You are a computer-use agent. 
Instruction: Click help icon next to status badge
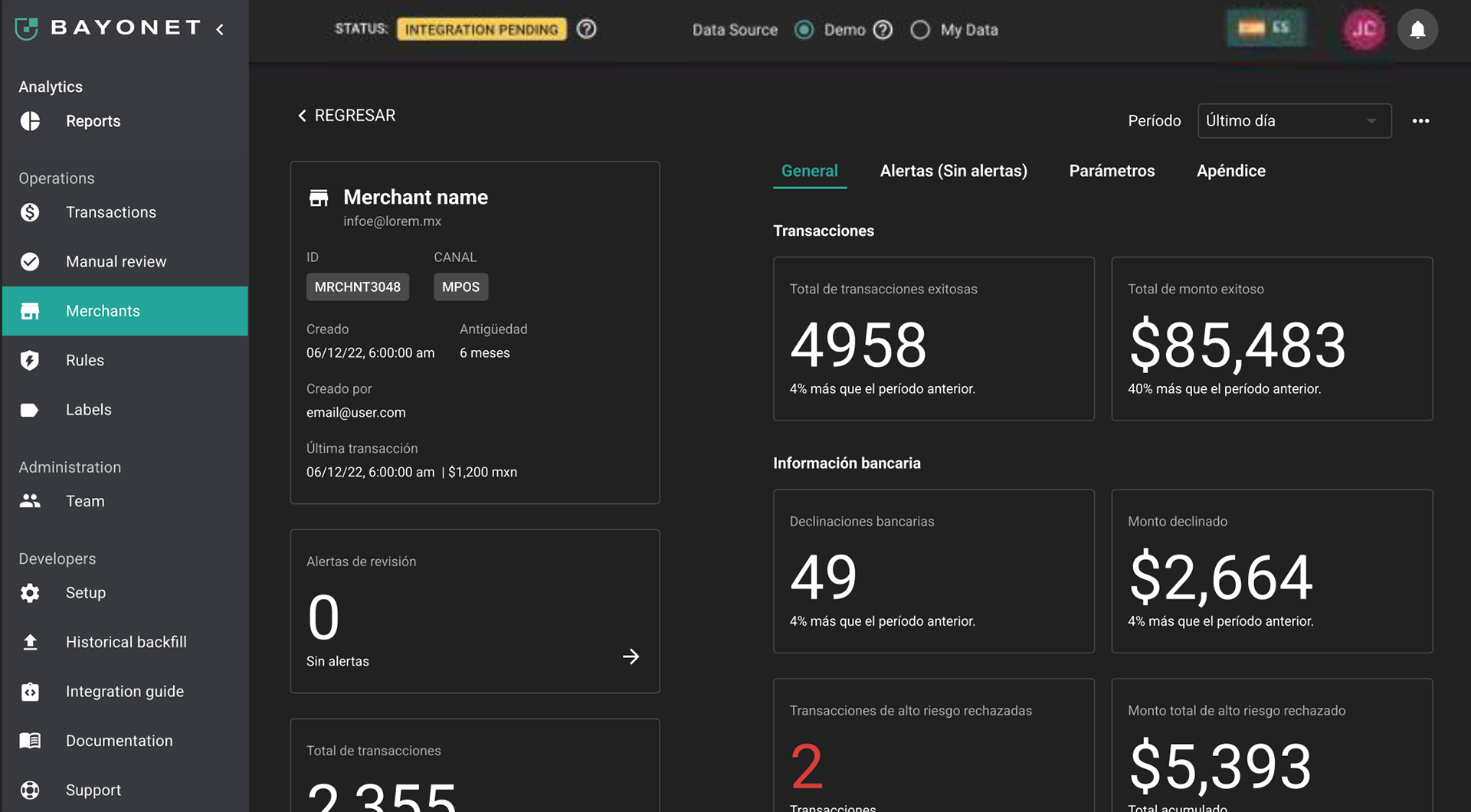click(x=587, y=29)
